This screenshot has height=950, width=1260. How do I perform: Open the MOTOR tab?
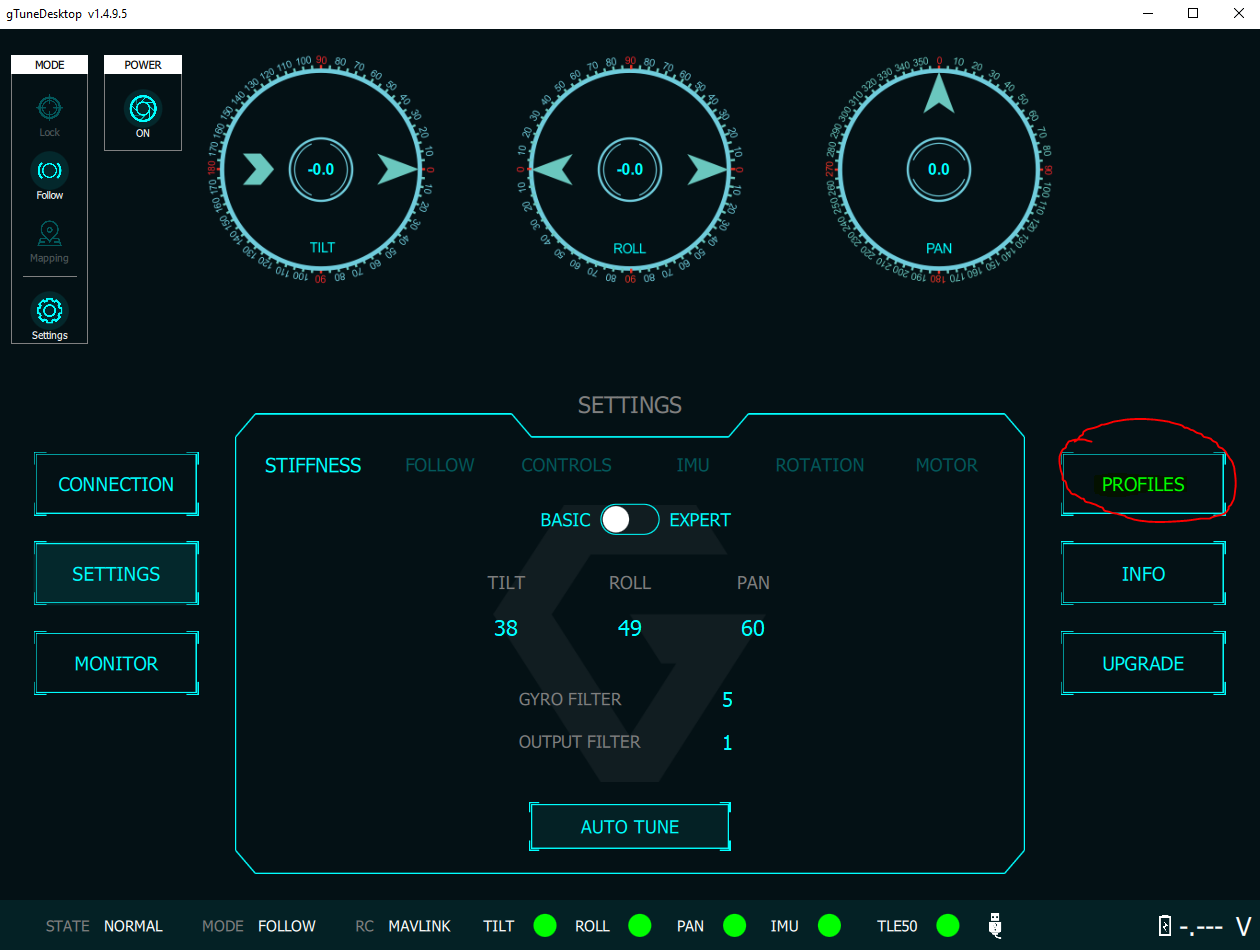946,465
